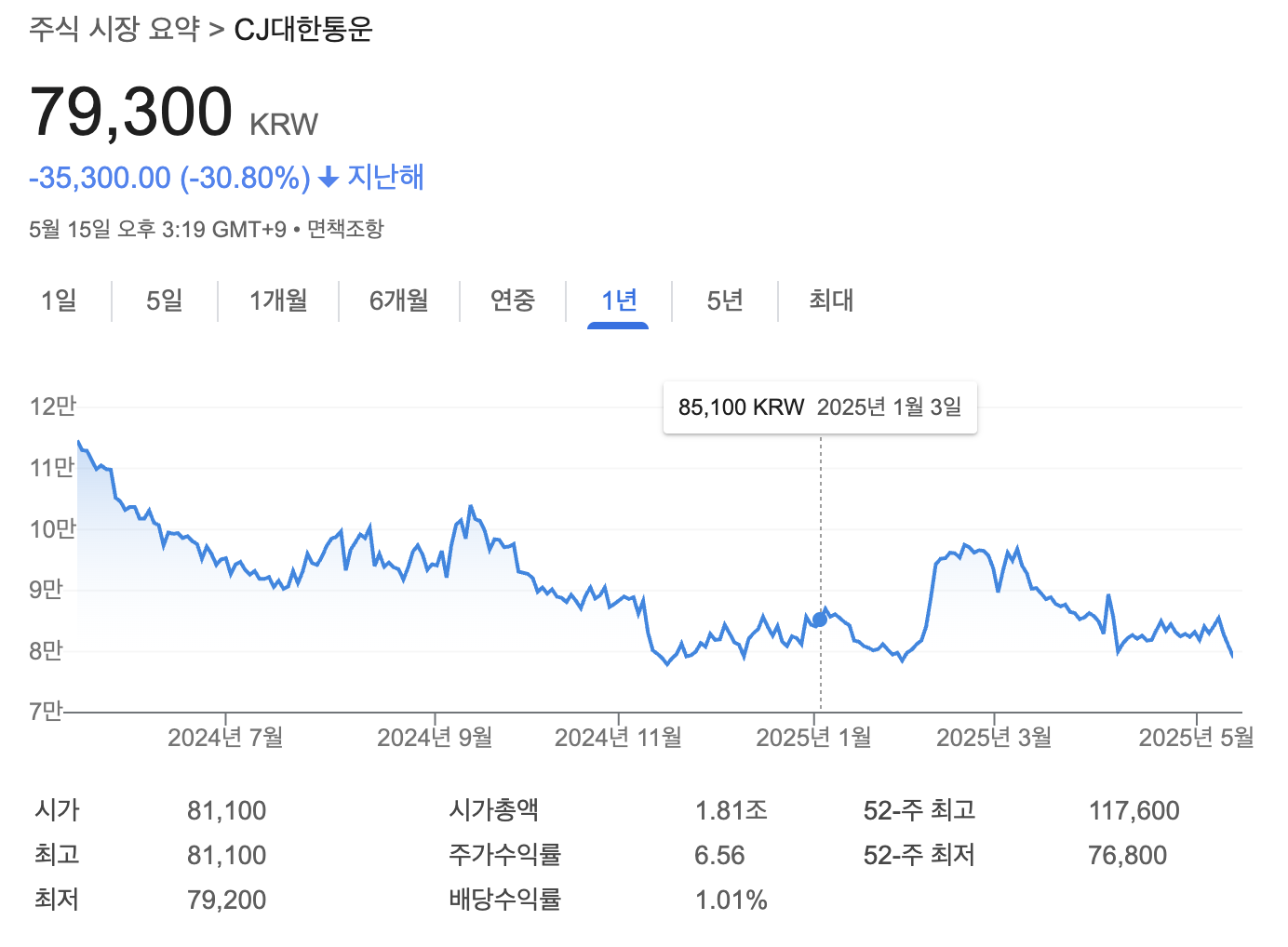Screen dimensions: 1288x947
Task: Click the 7만 y-axis label
Action: point(46,711)
